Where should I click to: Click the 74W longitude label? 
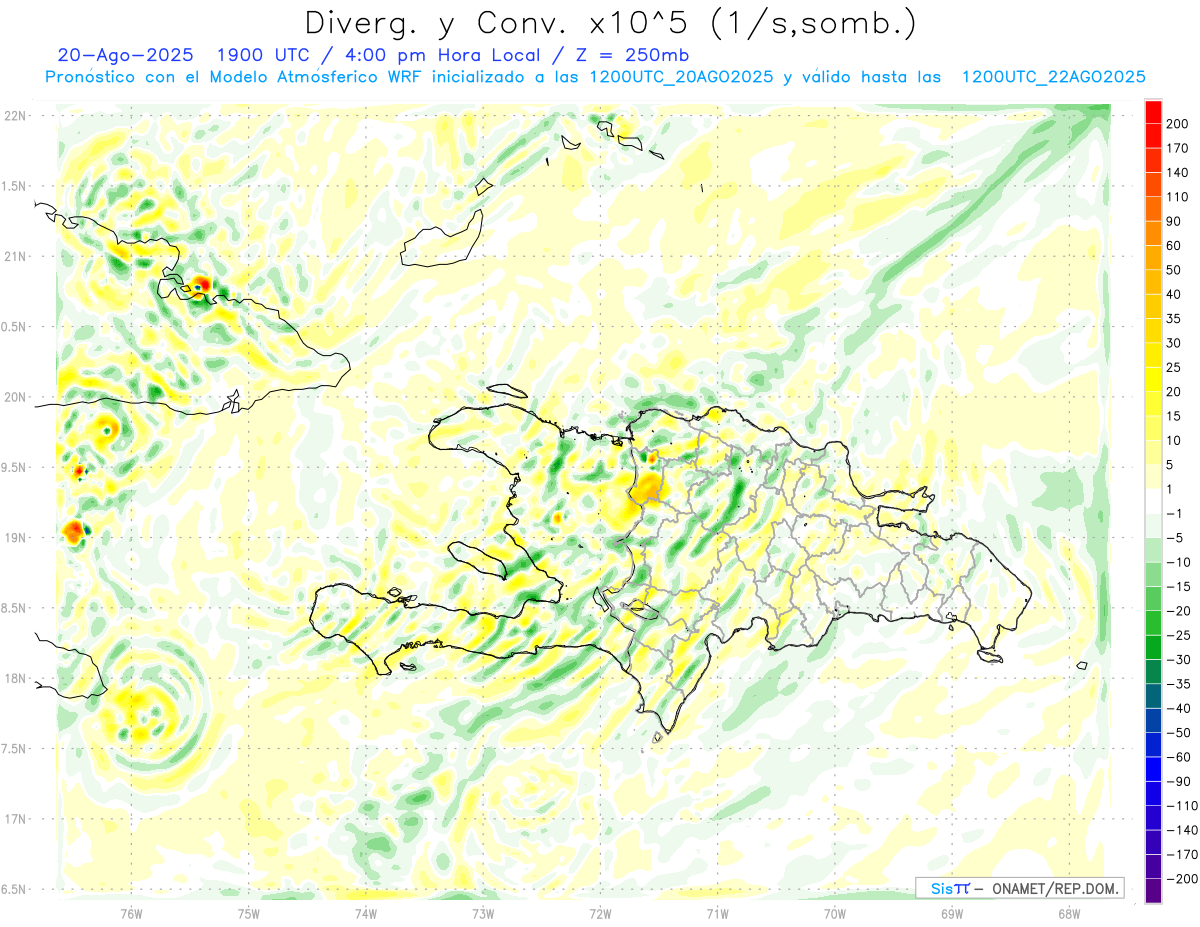coord(366,914)
